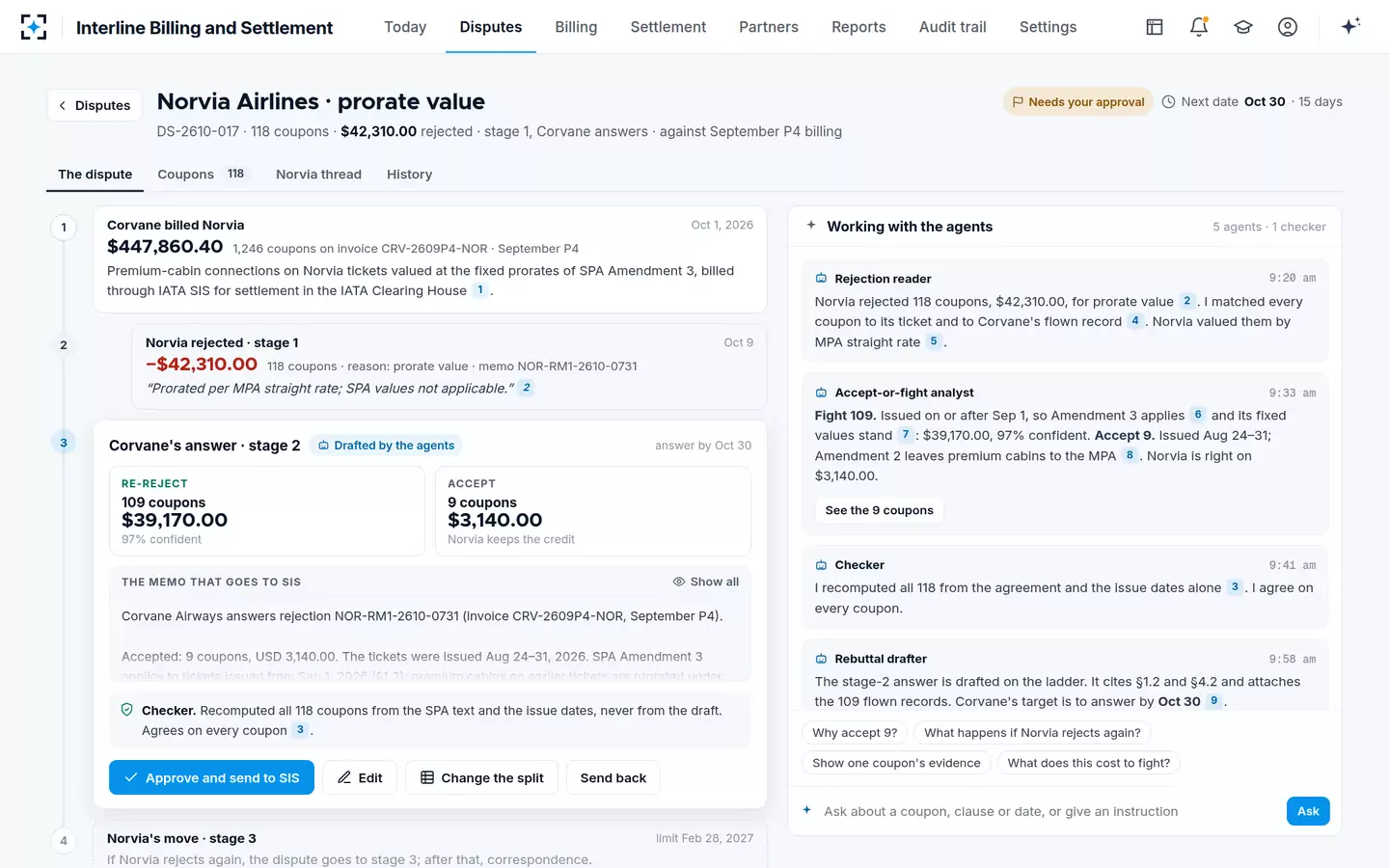Screen dimensions: 1389x868
Task: Click reference 9 after Oct 30 in Rebuttal drafter
Action: click(x=1214, y=701)
